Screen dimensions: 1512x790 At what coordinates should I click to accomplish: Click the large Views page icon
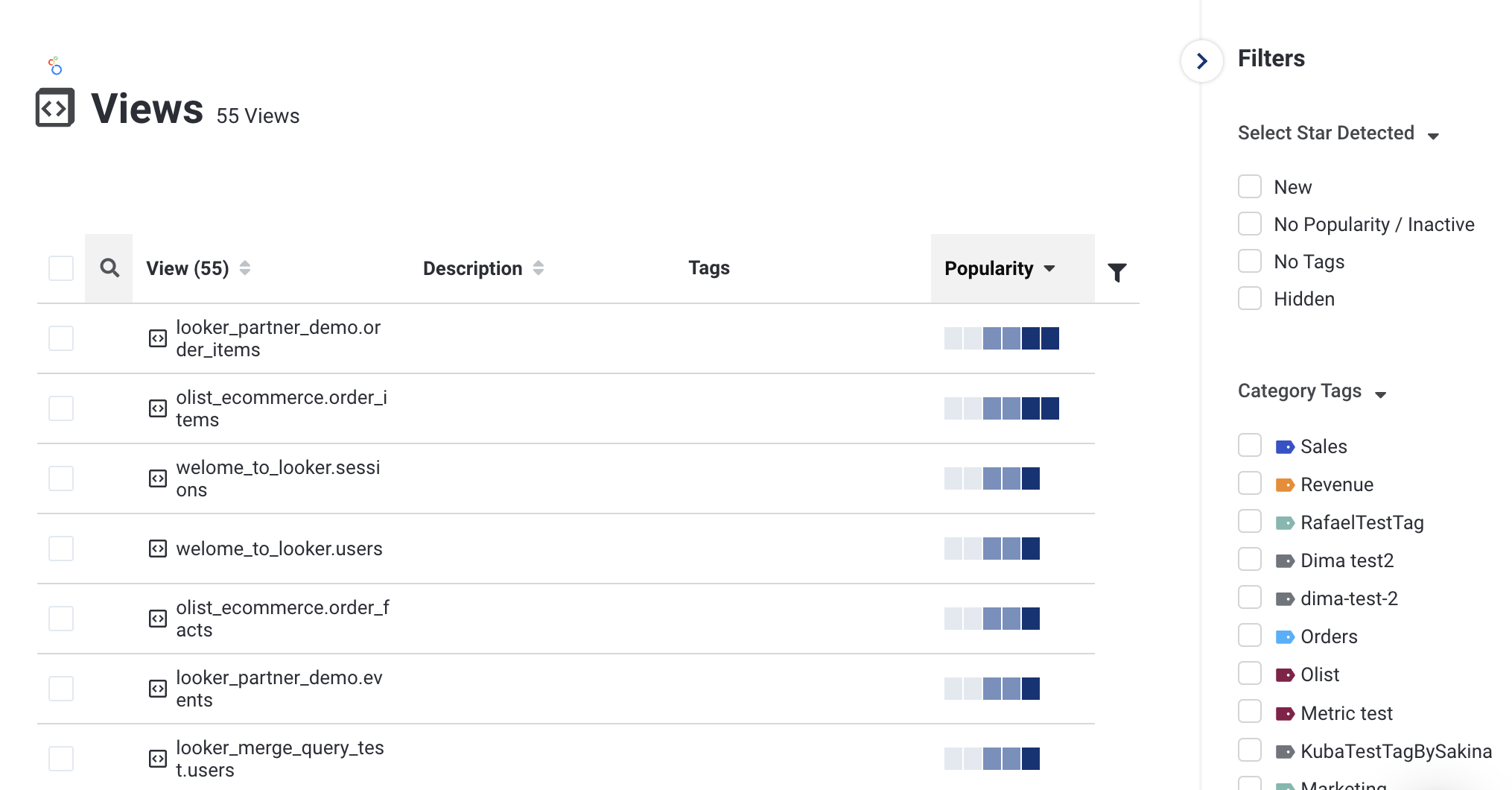click(55, 108)
